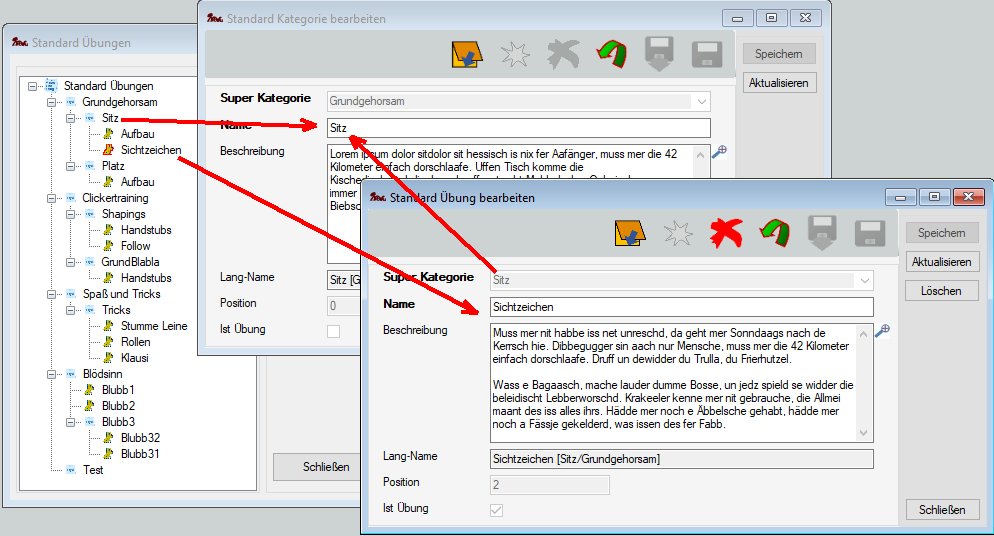This screenshot has height=536, width=994.
Task: Select the Test category in tree
Action: click(x=92, y=470)
